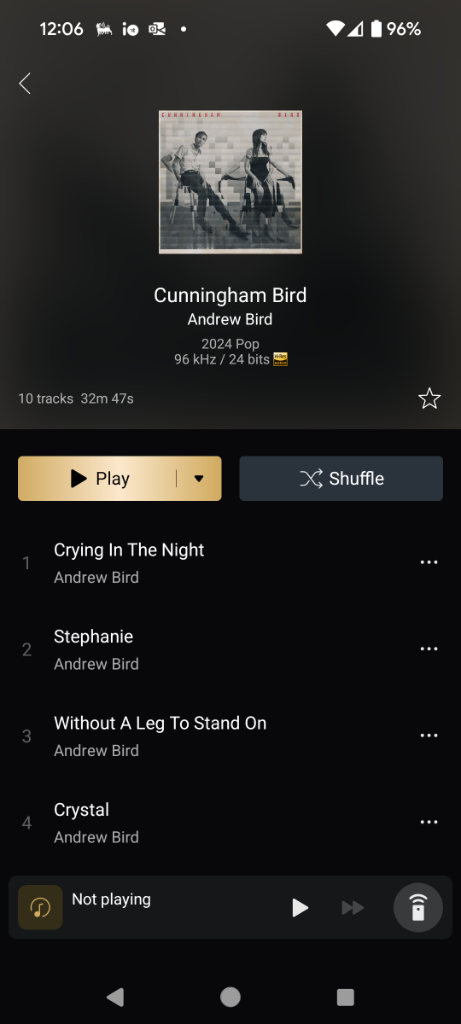The width and height of the screenshot is (461, 1024).
Task: Go back using the top-left arrow
Action: tap(25, 84)
